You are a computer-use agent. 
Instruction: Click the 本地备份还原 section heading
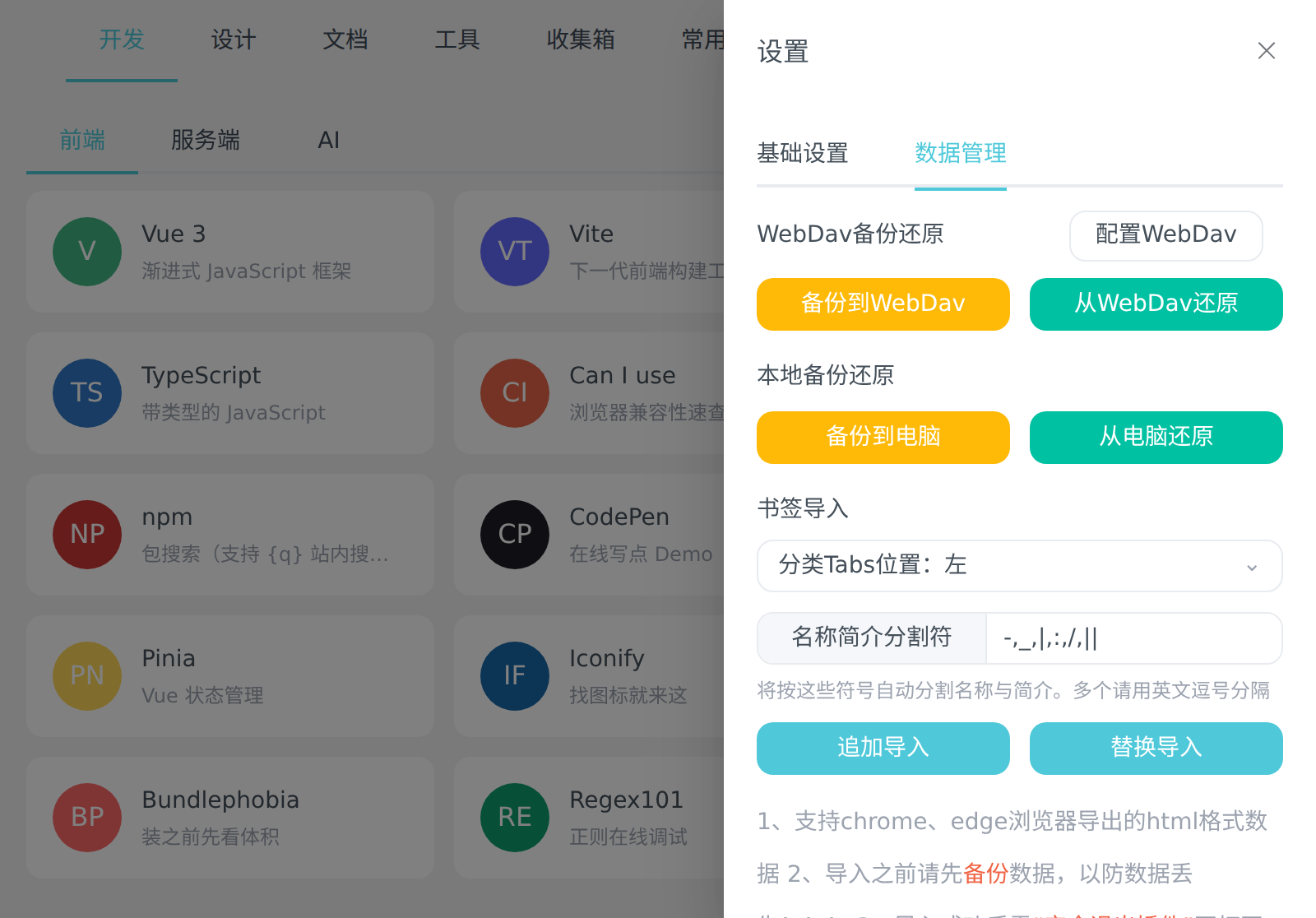(826, 375)
